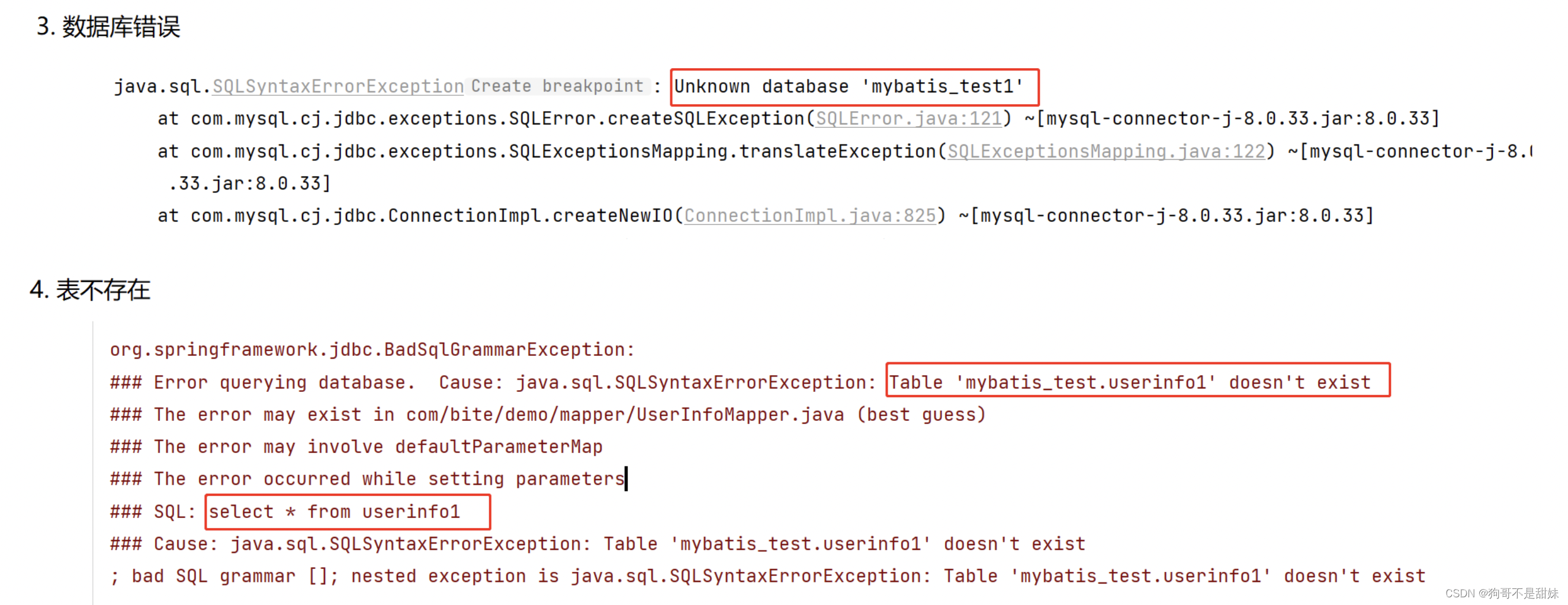Open the ConnectionImpl.java:825 link
The image size is (1568, 605).
[809, 215]
